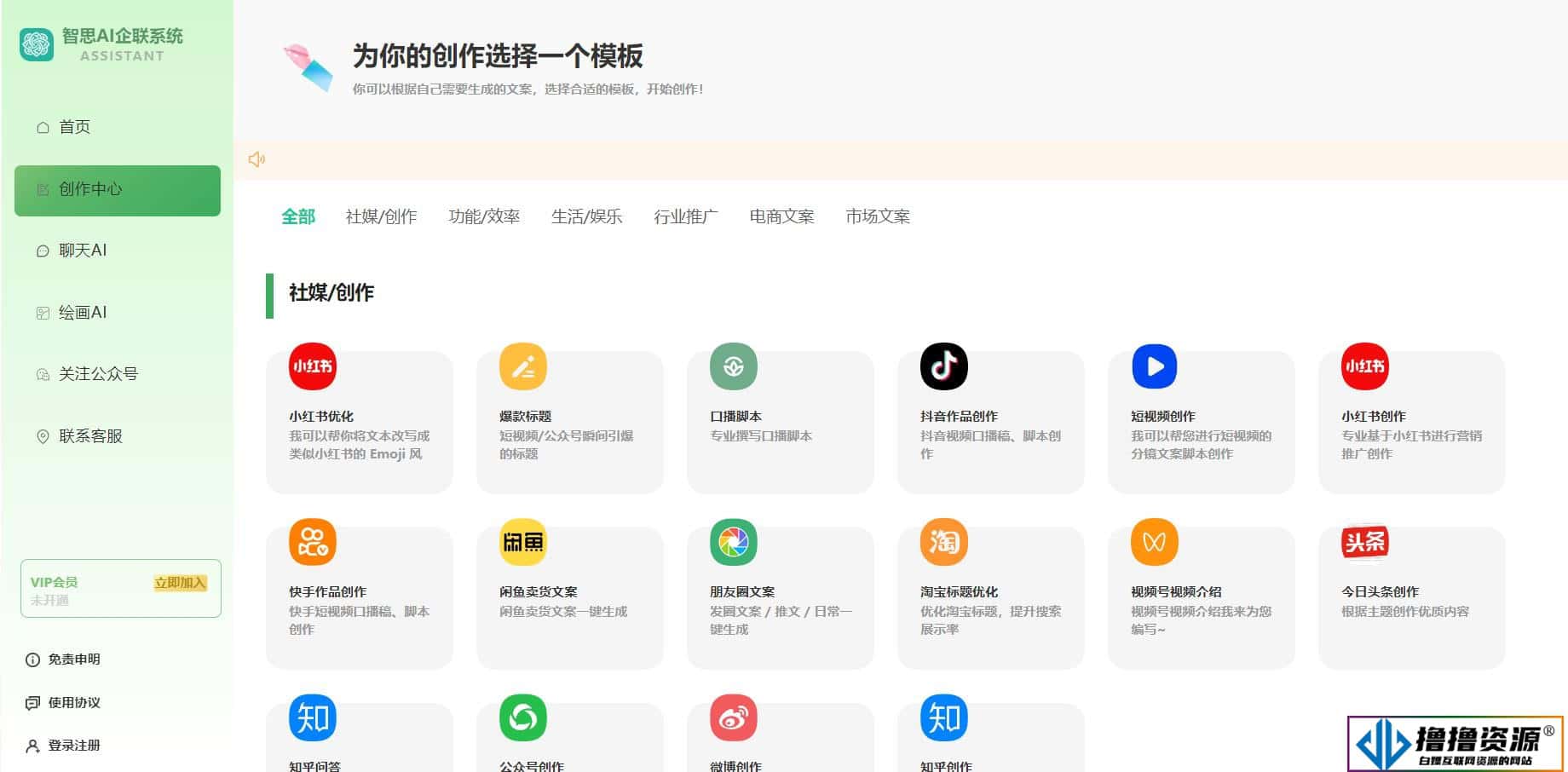Screen dimensions: 1568x772
Task: Click the VIP会员 未开通 status text
Action: pos(54,591)
